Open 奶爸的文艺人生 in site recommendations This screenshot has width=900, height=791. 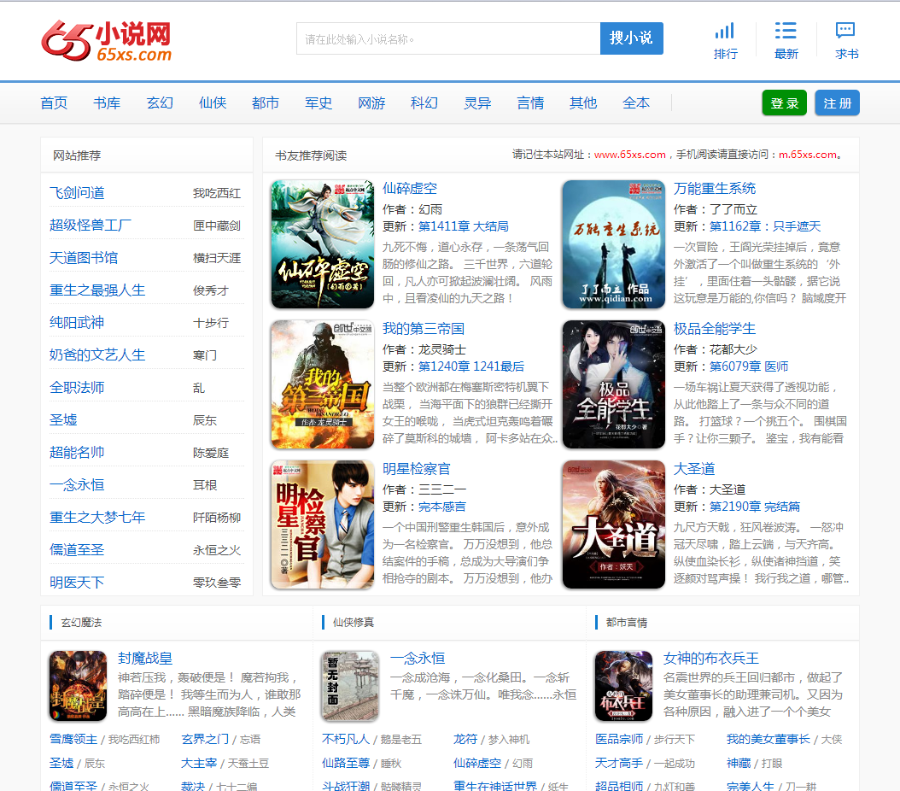97,355
